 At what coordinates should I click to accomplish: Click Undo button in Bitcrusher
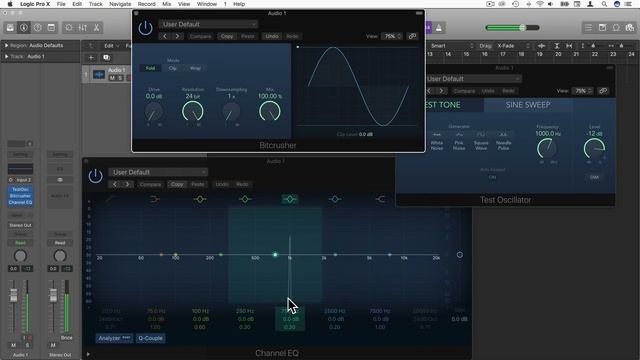tap(271, 36)
